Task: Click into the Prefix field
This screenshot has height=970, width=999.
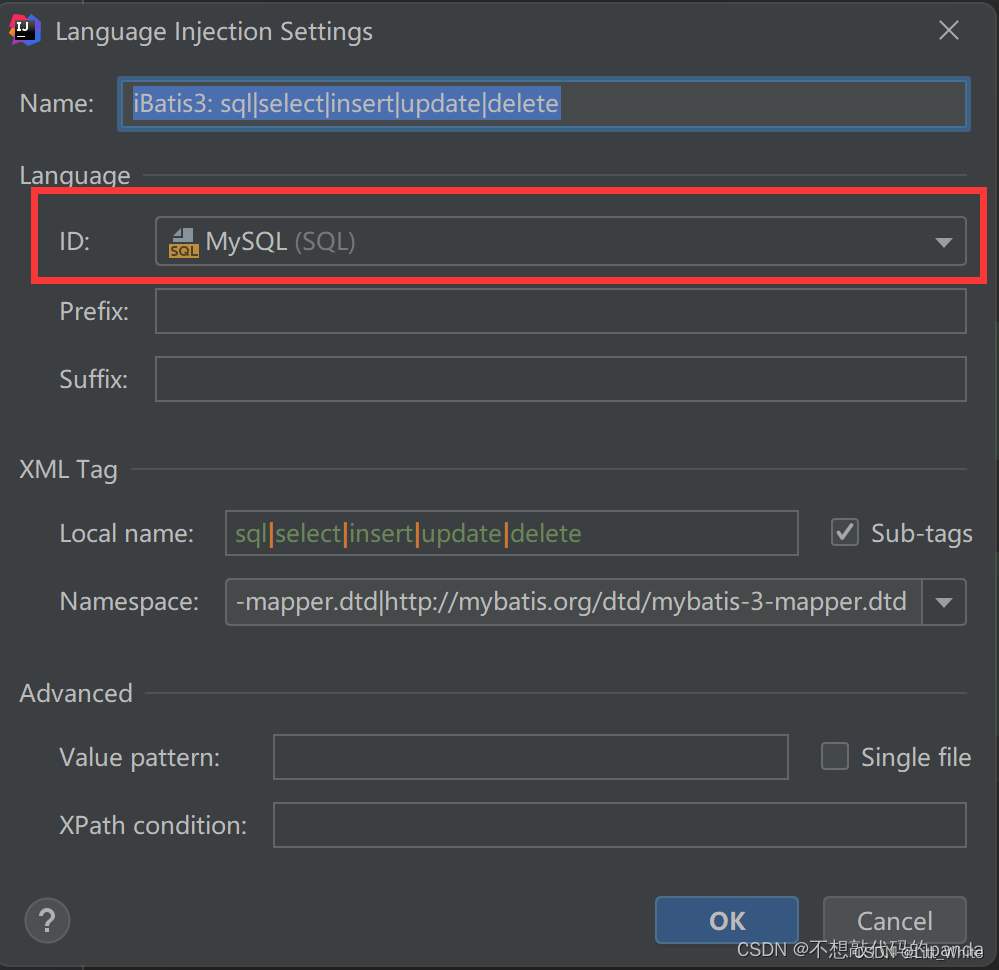Action: click(x=561, y=311)
